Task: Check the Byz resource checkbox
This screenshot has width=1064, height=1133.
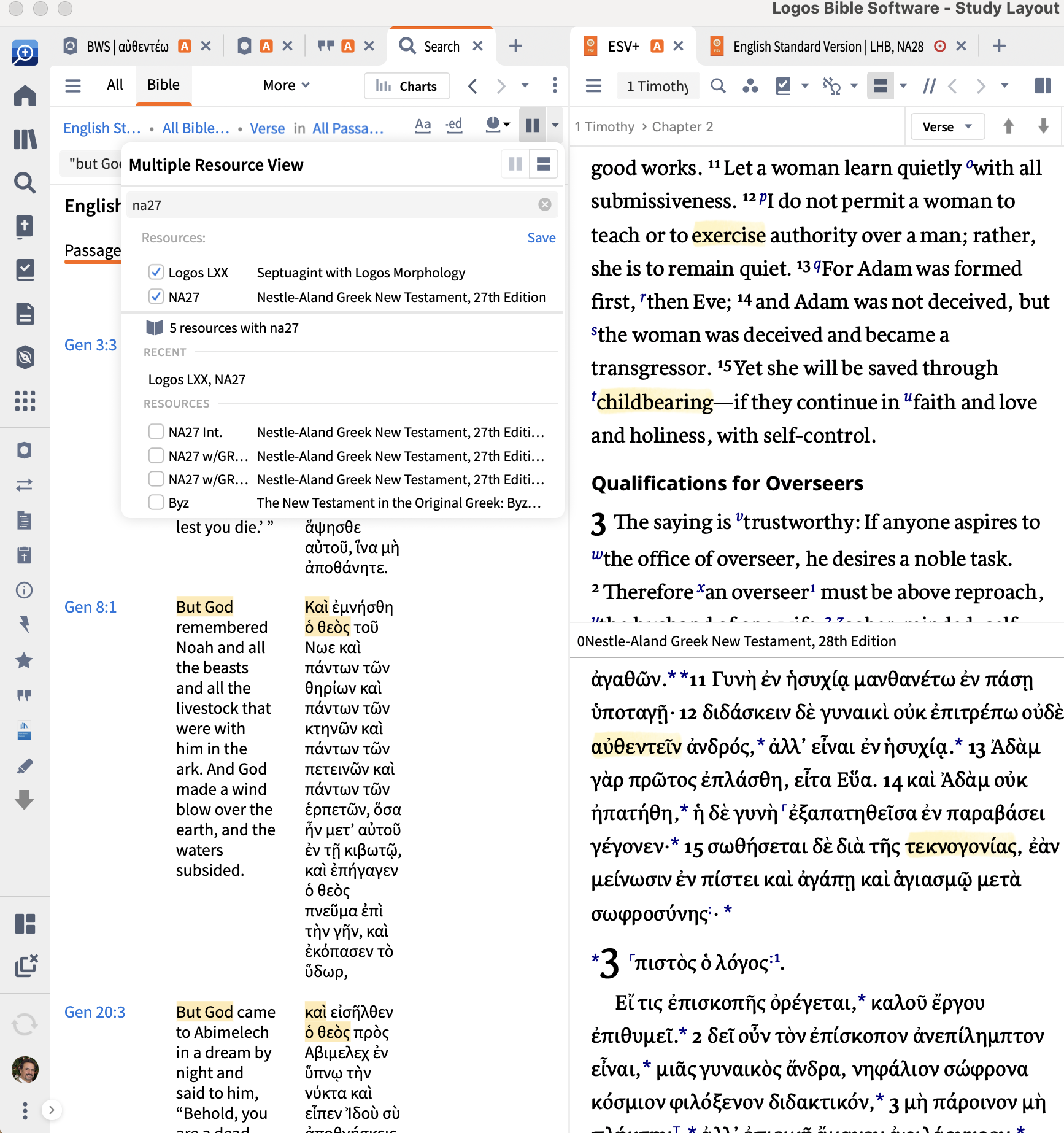Action: point(156,503)
